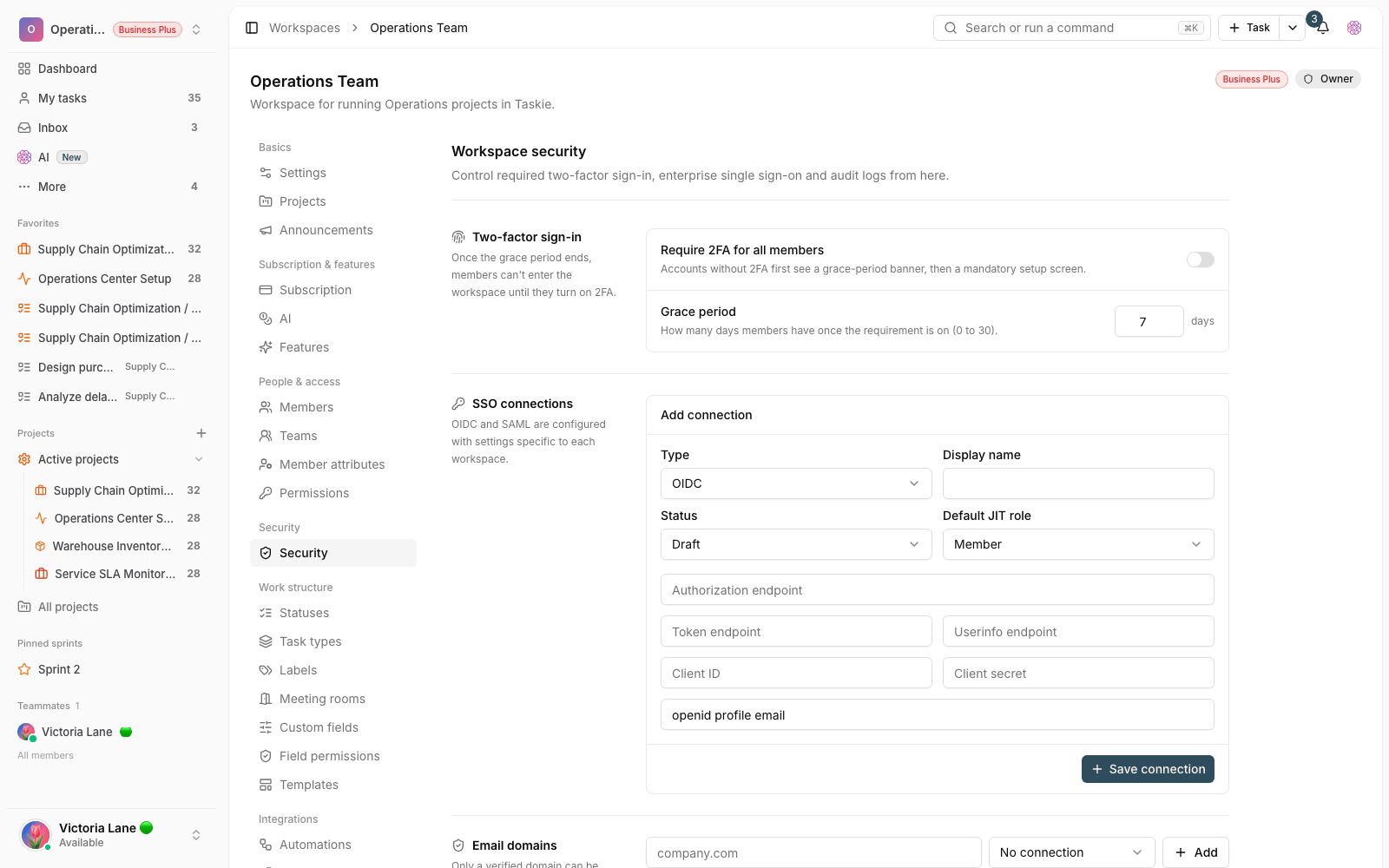Viewport: 1389px width, 868px height.
Task: Open Automations icon under Integrations
Action: point(266,845)
